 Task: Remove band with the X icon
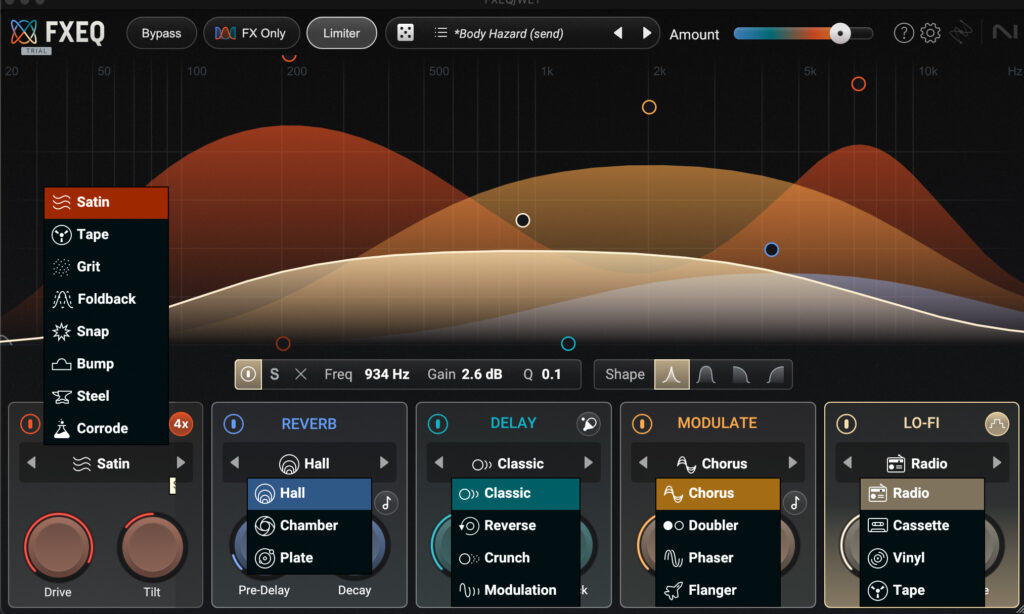click(x=300, y=374)
